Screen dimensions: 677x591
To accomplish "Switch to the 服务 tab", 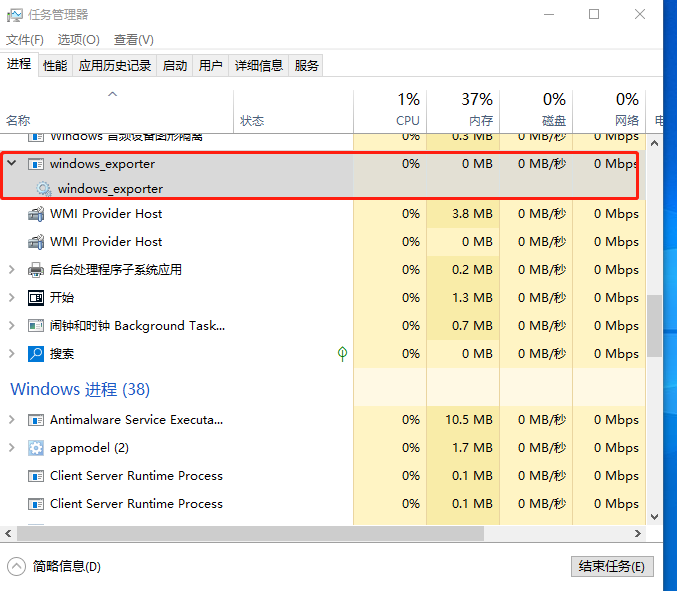I will (306, 66).
